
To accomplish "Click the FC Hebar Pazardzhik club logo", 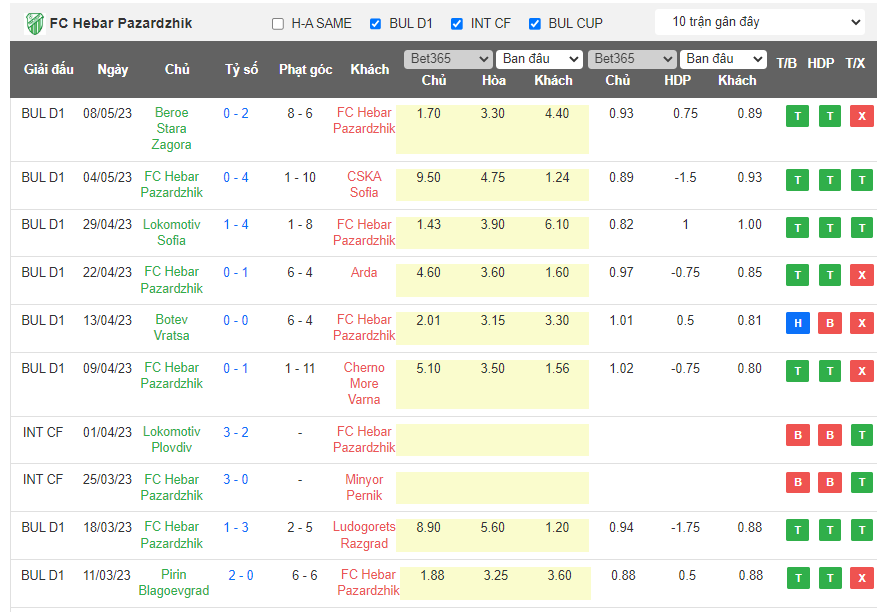I will [35, 22].
